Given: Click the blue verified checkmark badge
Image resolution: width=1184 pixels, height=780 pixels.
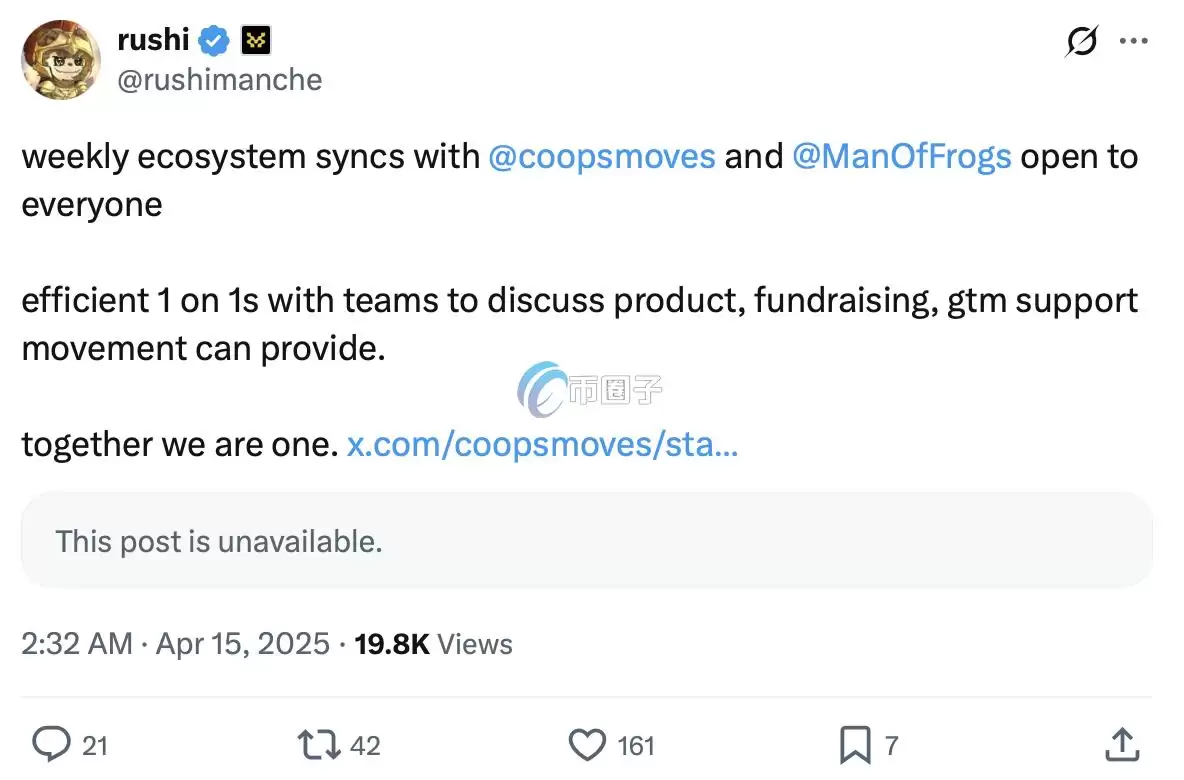Looking at the screenshot, I should (x=214, y=41).
